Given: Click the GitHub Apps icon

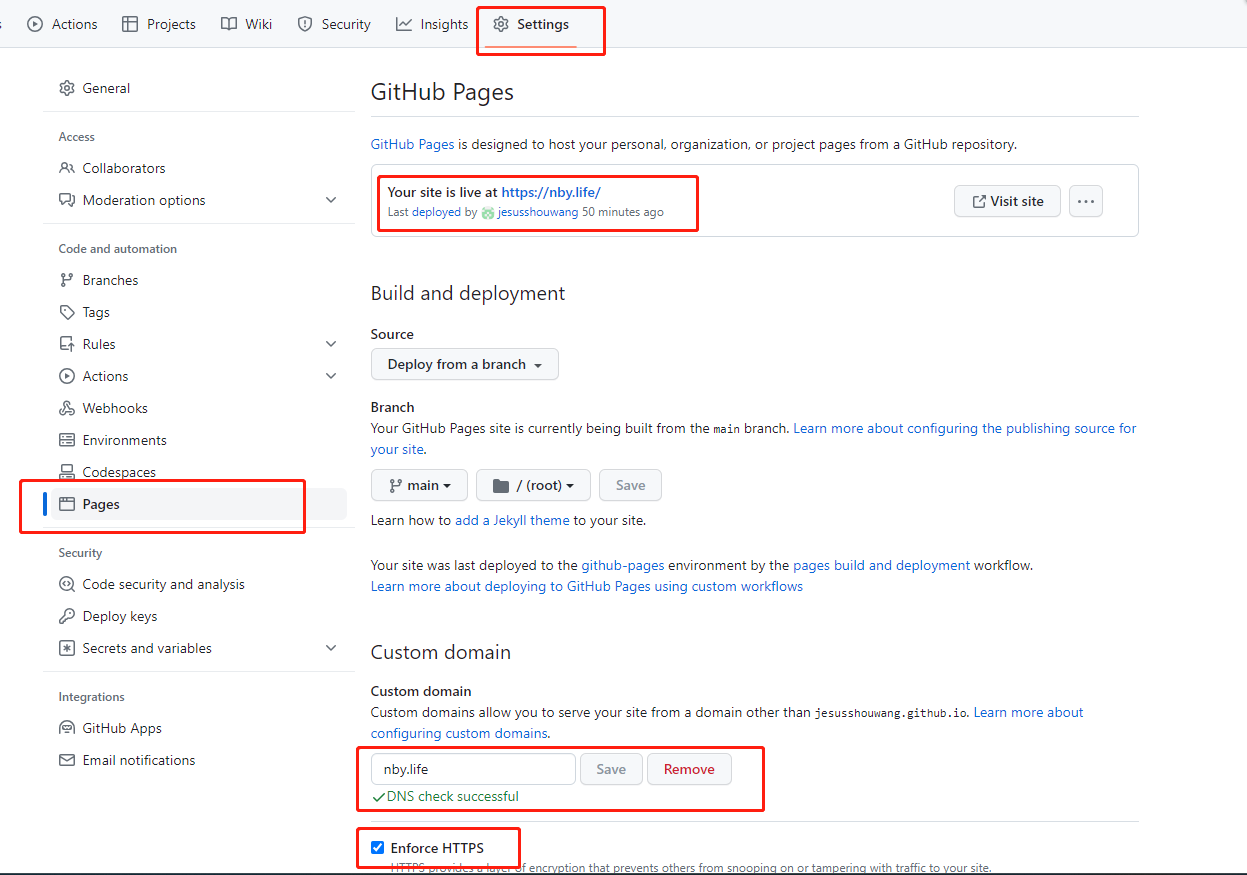Looking at the screenshot, I should pos(67,728).
